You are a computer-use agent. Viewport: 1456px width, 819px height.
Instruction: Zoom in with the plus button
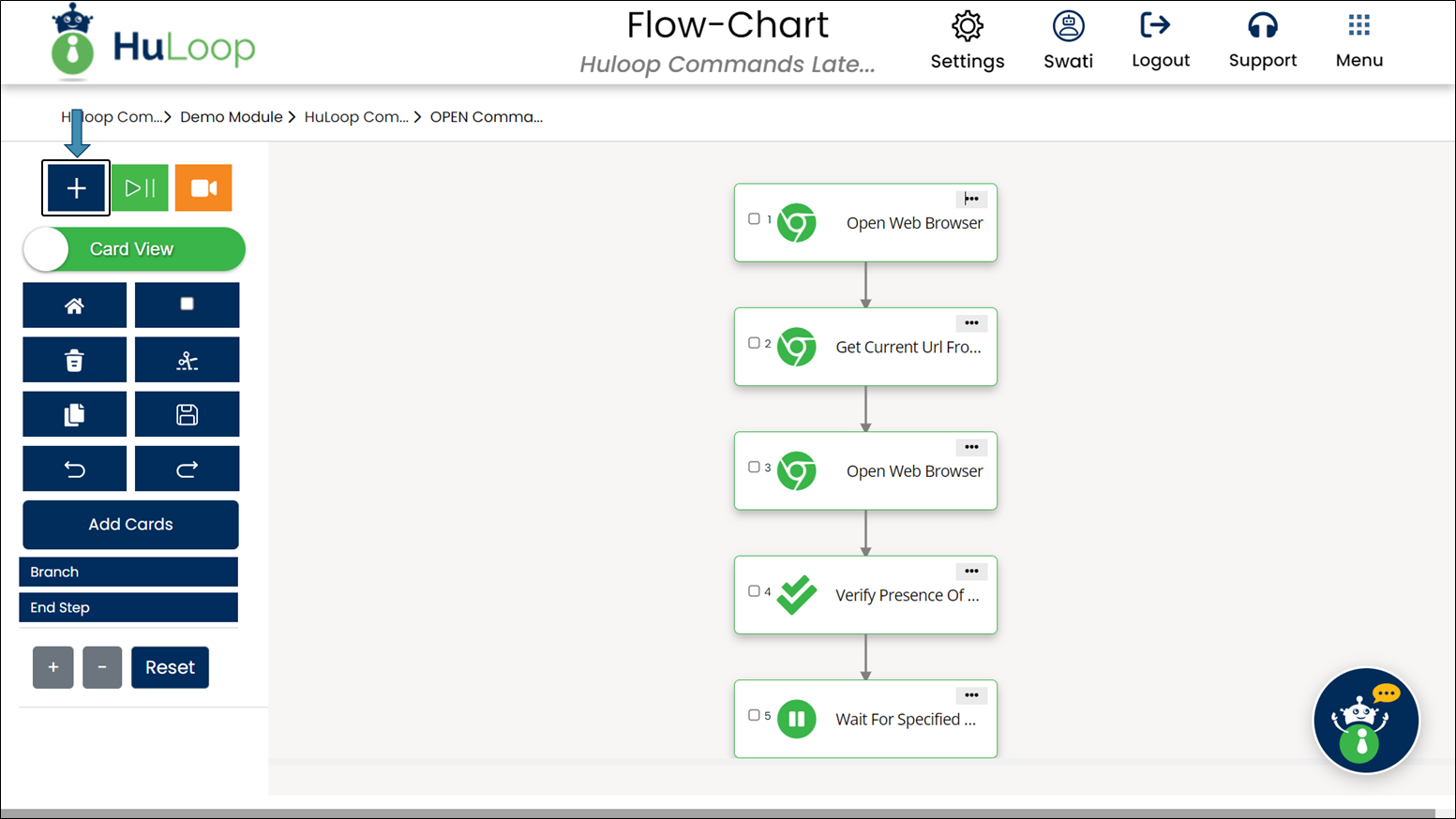[53, 667]
